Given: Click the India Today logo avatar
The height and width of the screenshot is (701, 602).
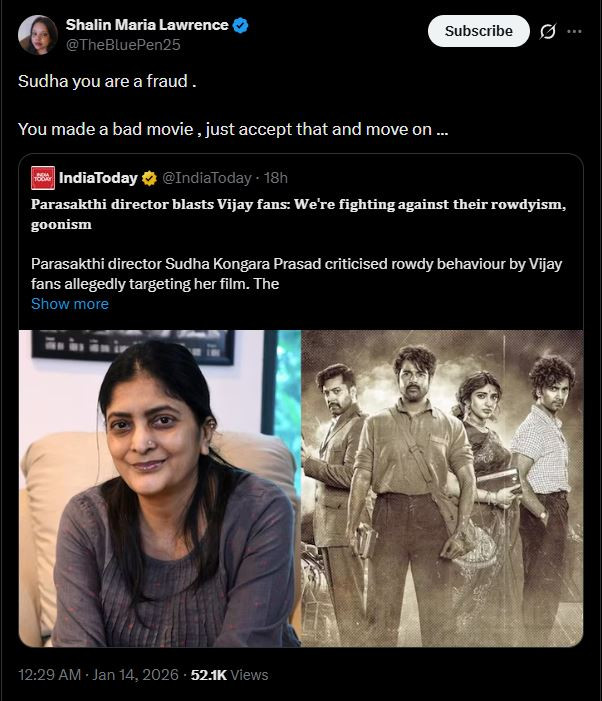Looking at the screenshot, I should click(42, 178).
